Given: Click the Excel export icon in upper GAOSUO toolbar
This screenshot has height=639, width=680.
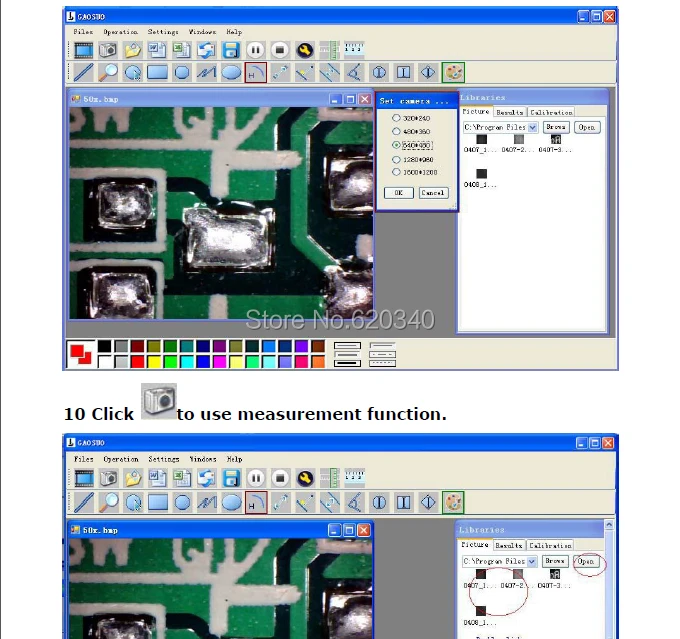Looking at the screenshot, I should coord(181,50).
